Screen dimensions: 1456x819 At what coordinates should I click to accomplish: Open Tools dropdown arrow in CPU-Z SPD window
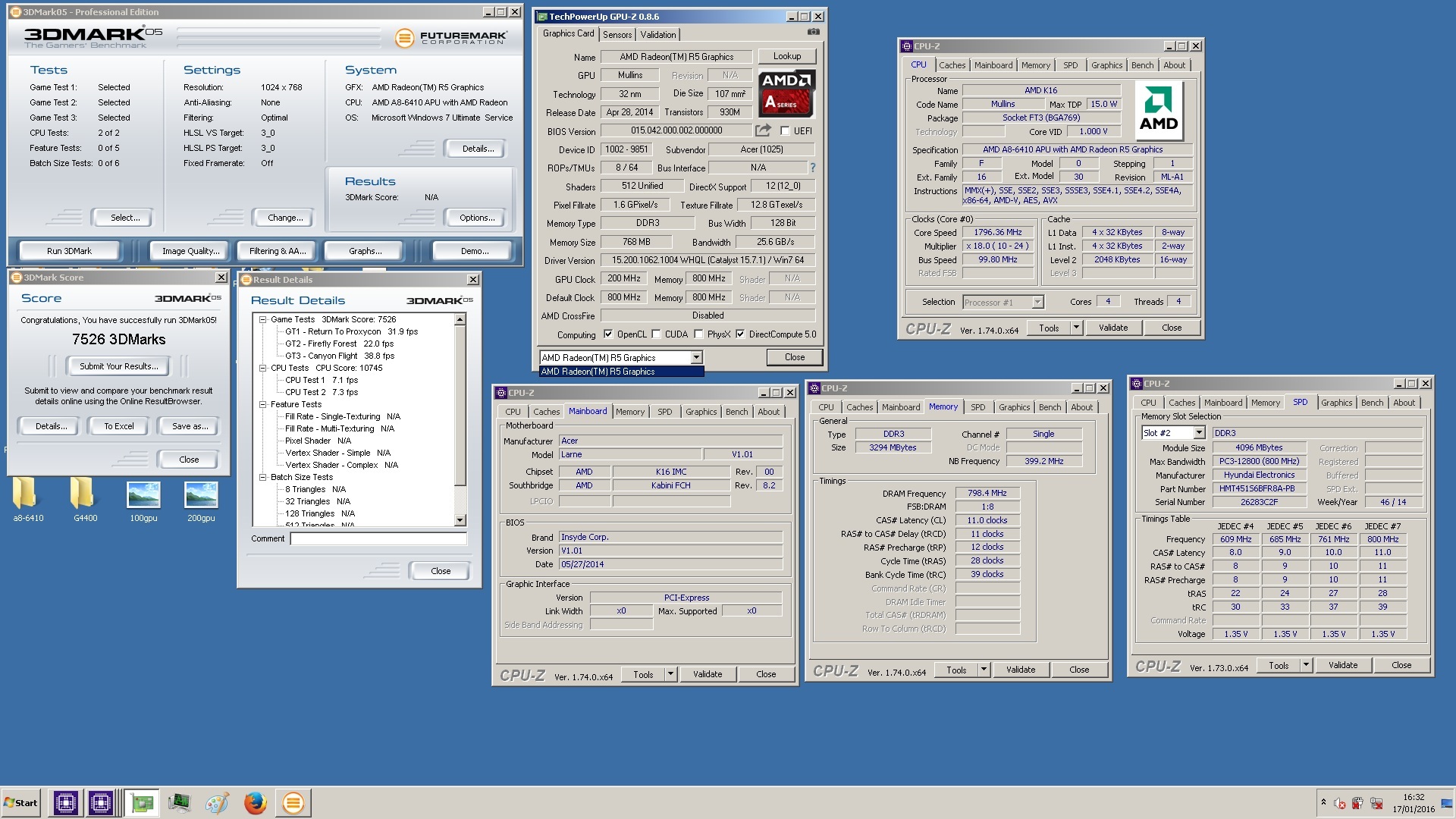point(1306,664)
